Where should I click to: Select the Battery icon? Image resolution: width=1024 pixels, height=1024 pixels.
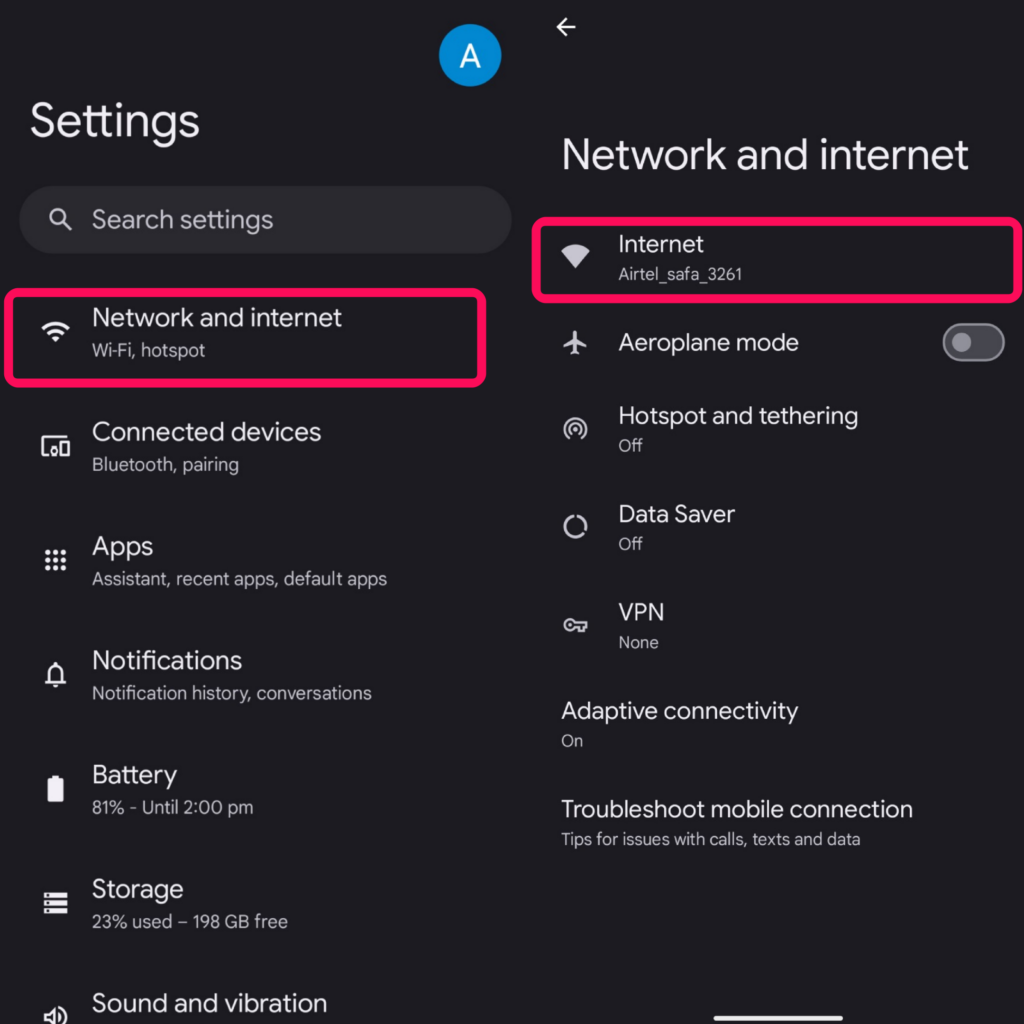(55, 788)
